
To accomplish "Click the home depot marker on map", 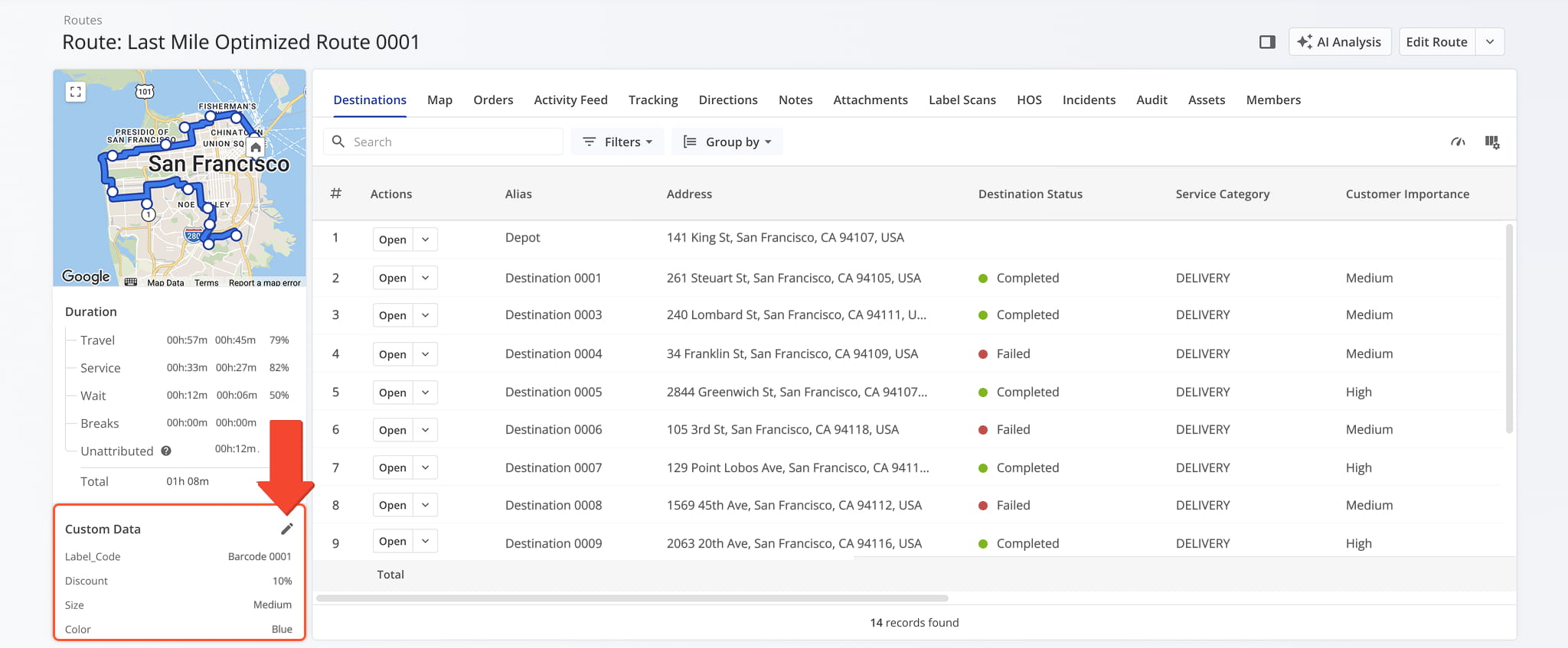I will click(x=256, y=147).
